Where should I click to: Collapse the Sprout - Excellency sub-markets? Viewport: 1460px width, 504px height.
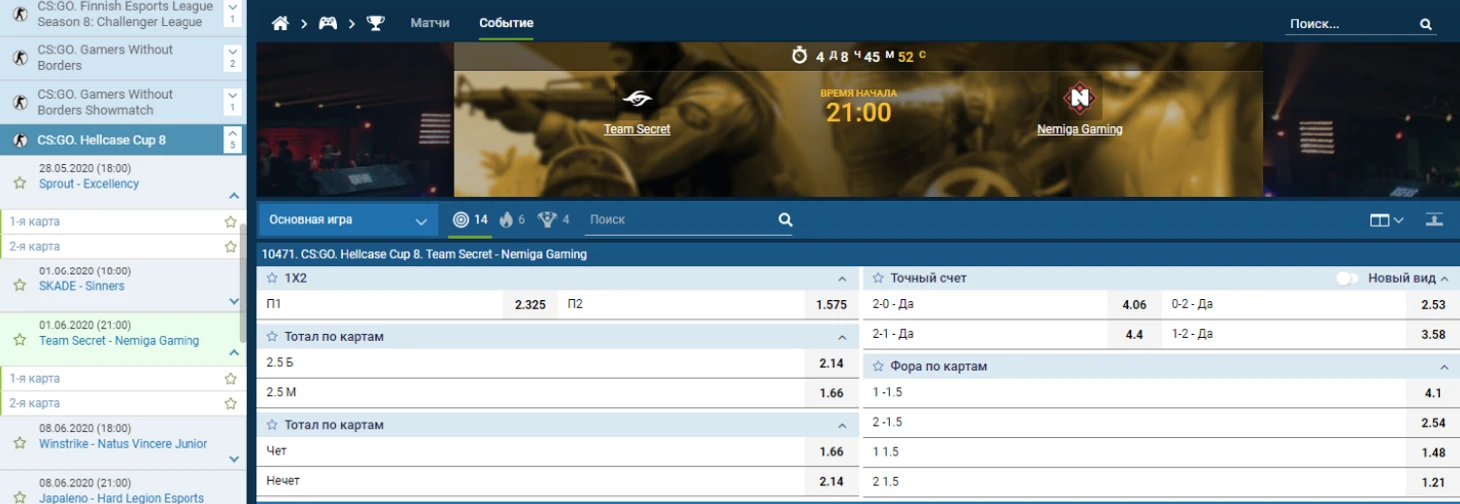coord(234,197)
